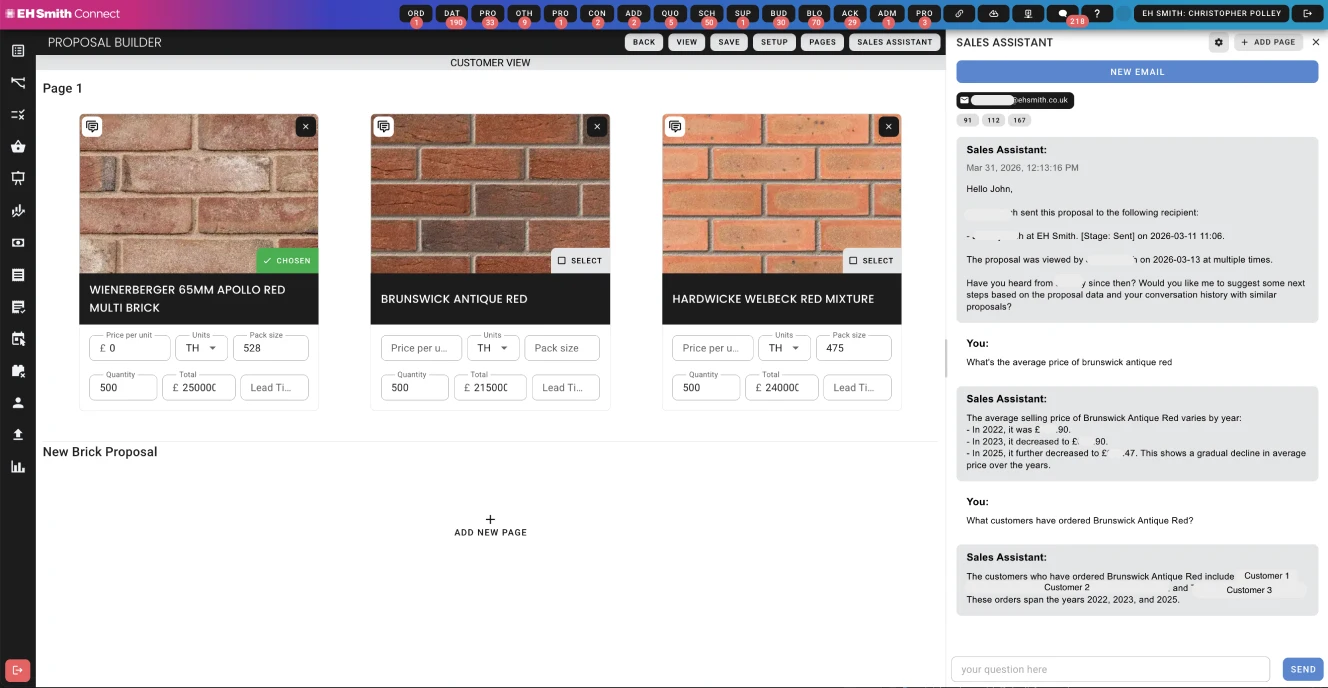
Task: Open the upload arrow icon in left sidebar
Action: [x=18, y=435]
